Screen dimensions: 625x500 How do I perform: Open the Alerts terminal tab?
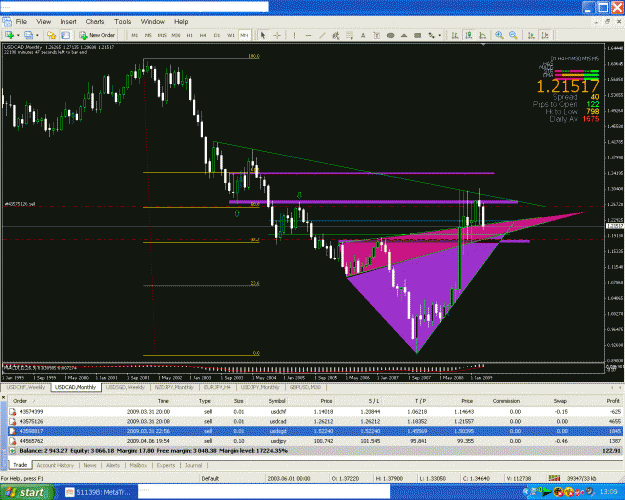coord(113,465)
